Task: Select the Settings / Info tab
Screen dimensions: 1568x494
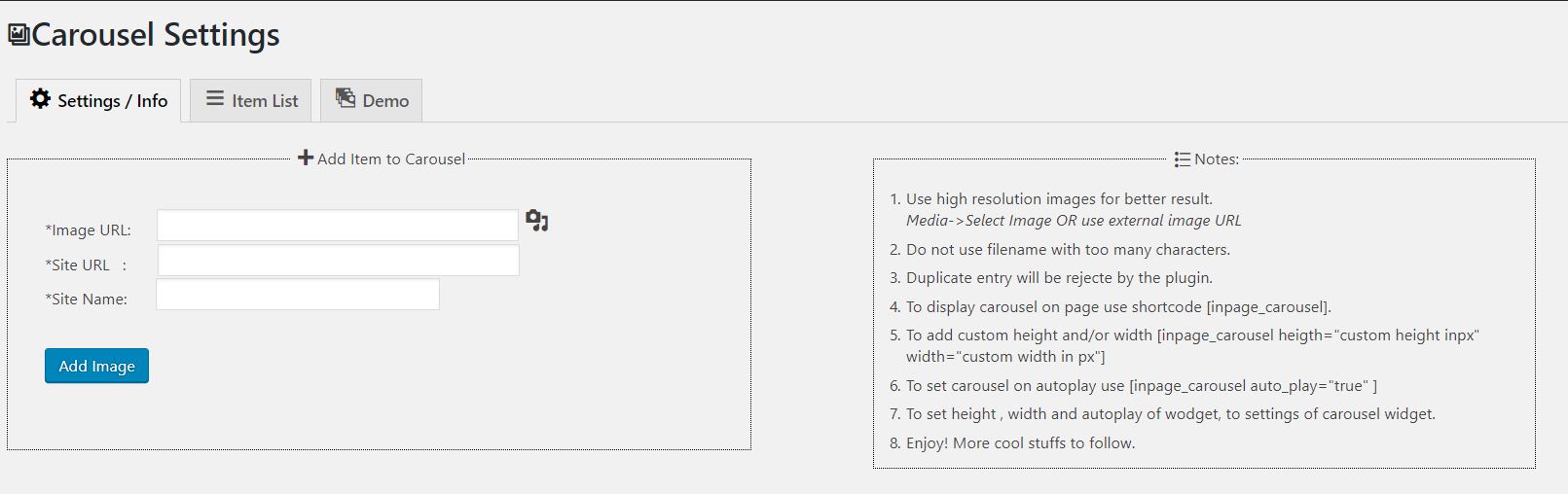Action: [x=98, y=100]
